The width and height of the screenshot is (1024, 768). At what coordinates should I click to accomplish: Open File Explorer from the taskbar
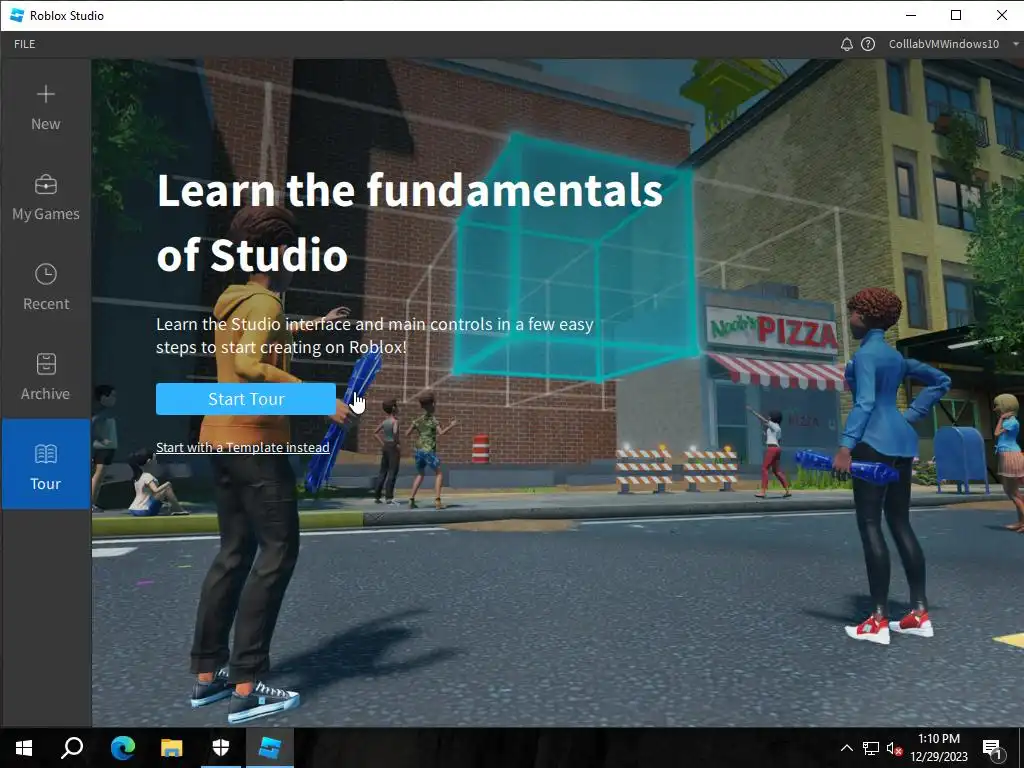click(x=172, y=748)
